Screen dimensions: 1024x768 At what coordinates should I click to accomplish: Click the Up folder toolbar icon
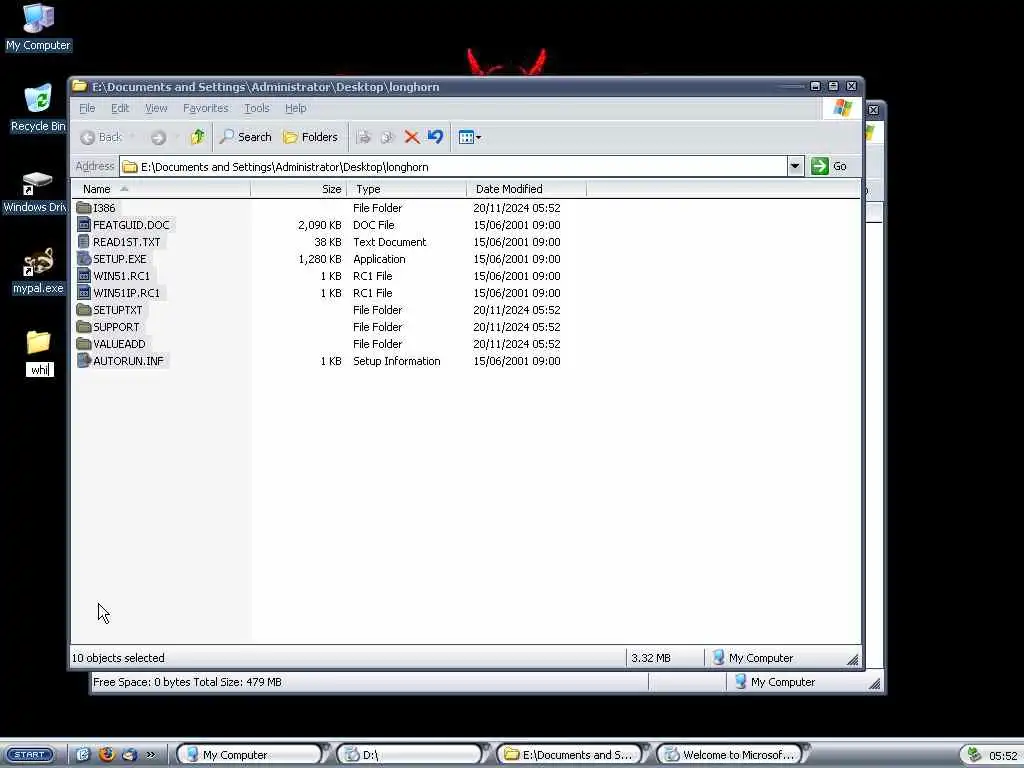tap(197, 136)
